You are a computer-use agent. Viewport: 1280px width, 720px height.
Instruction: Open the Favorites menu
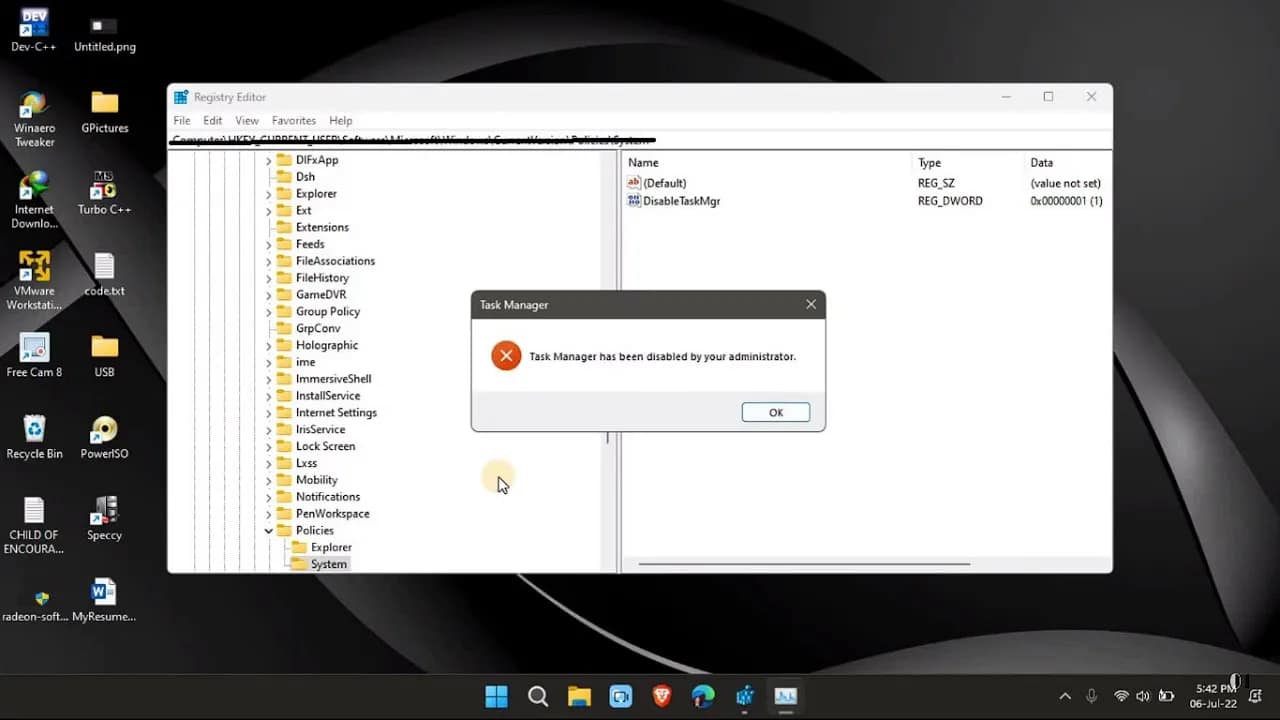pyautogui.click(x=293, y=120)
